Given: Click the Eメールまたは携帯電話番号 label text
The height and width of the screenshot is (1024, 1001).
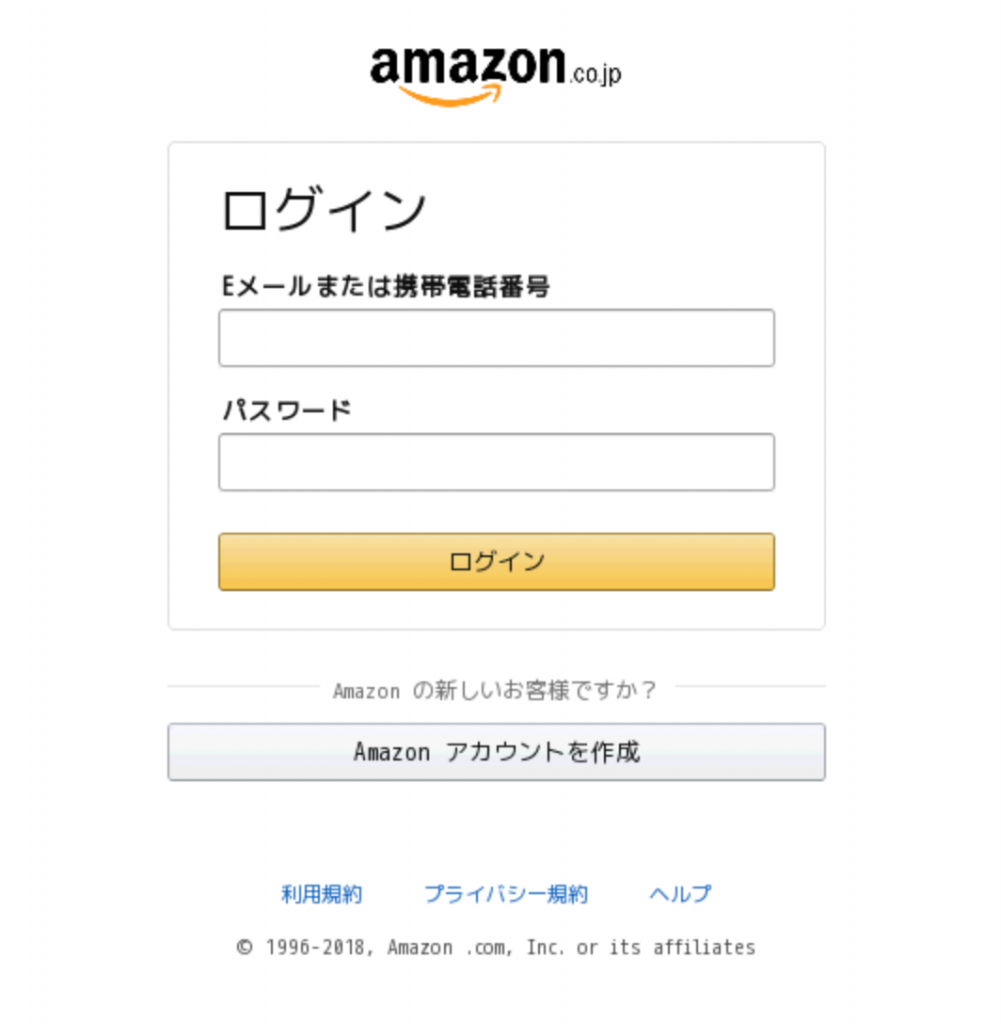Looking at the screenshot, I should 385,287.
